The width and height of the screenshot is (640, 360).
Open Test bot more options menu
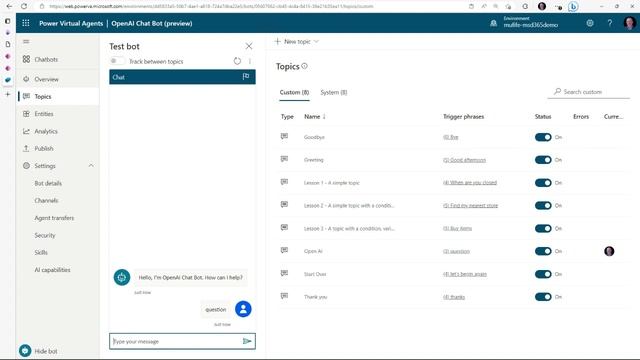click(x=250, y=61)
